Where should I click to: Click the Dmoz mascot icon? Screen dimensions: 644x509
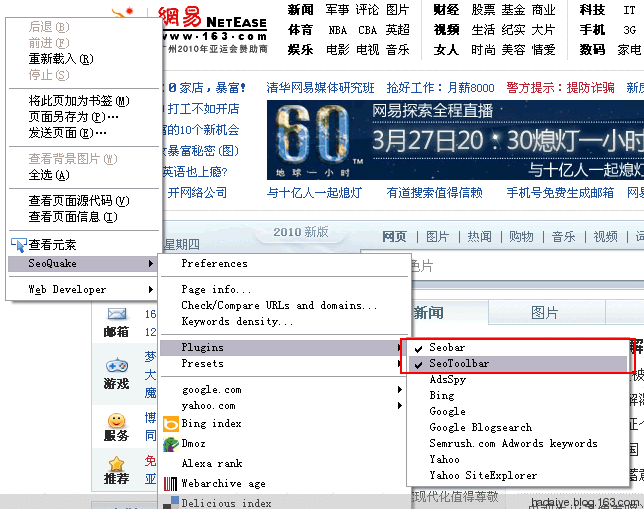(171, 443)
